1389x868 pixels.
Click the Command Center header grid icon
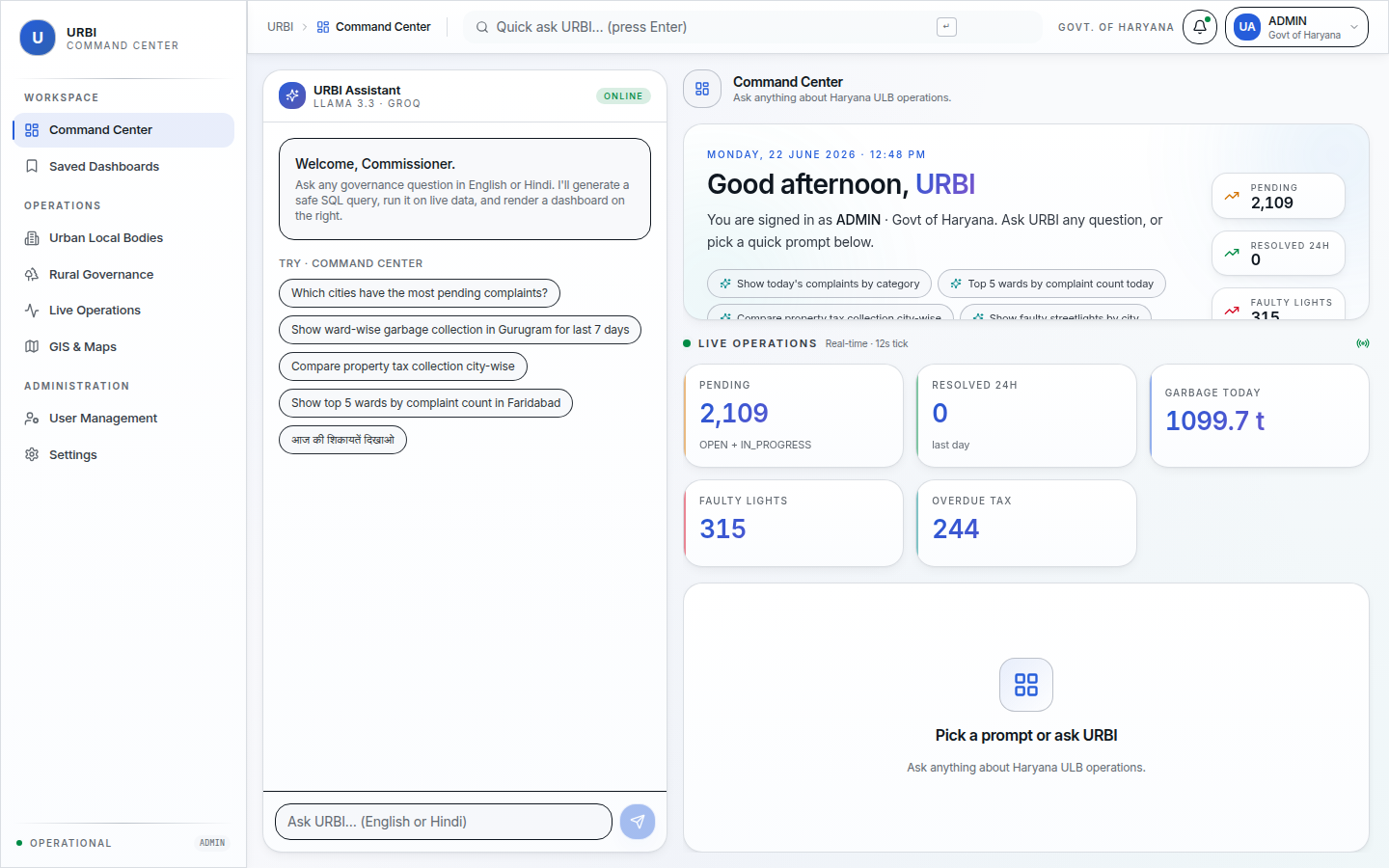coord(702,89)
